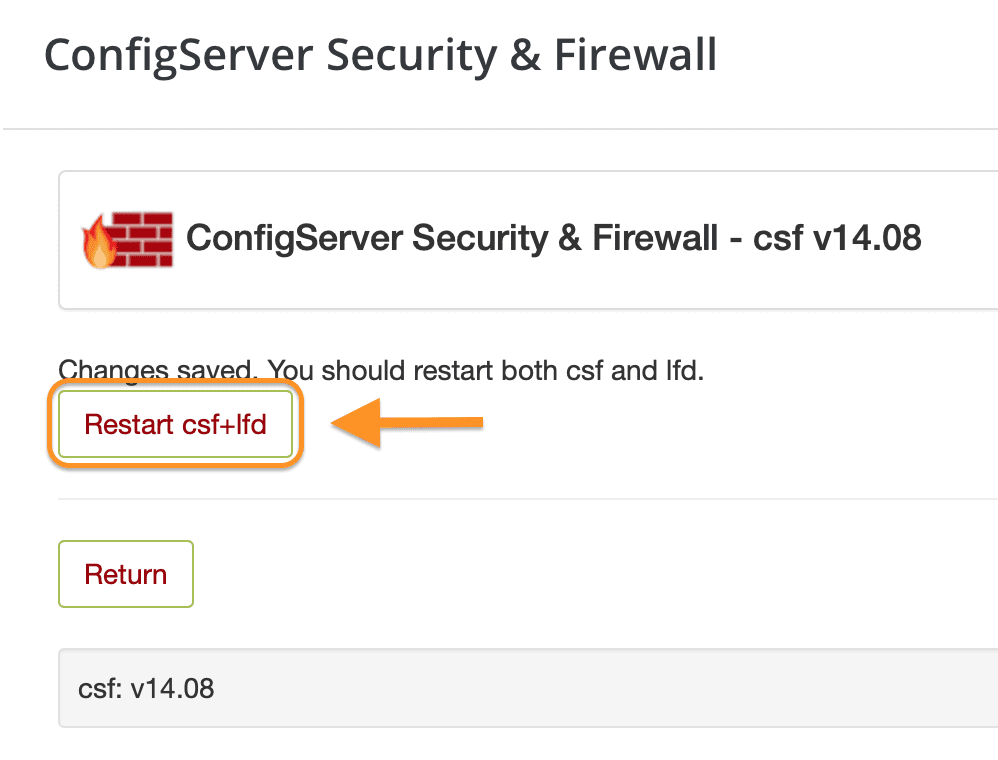Click the divider line under the page heading

point(499,128)
